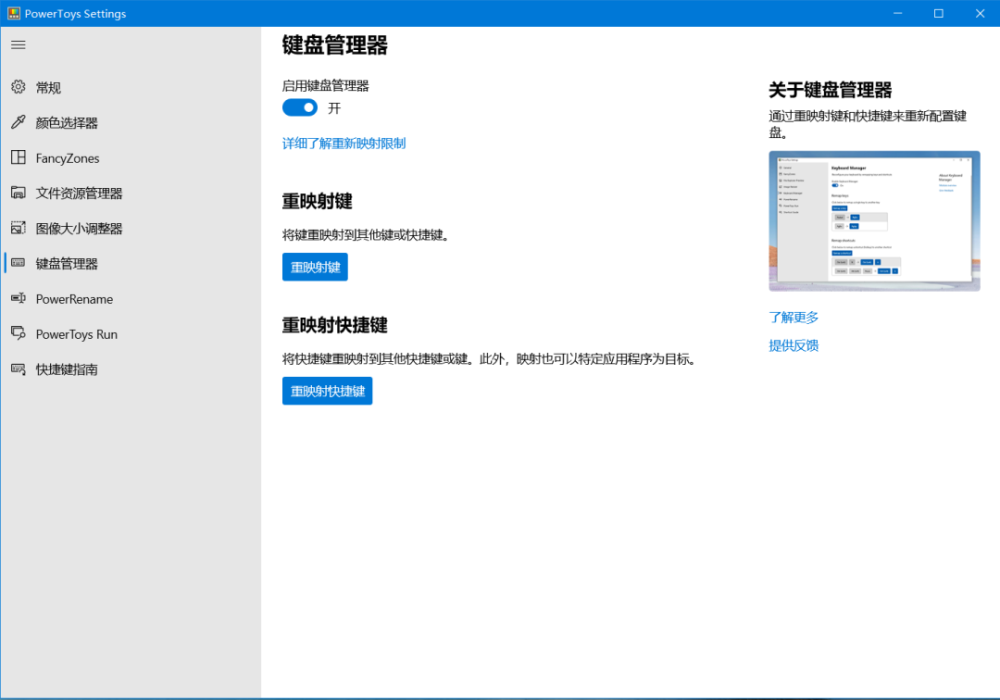Screen dimensions: 1000x700
Task: Select the 键盘管理器 menu item label
Action: pyautogui.click(x=67, y=264)
